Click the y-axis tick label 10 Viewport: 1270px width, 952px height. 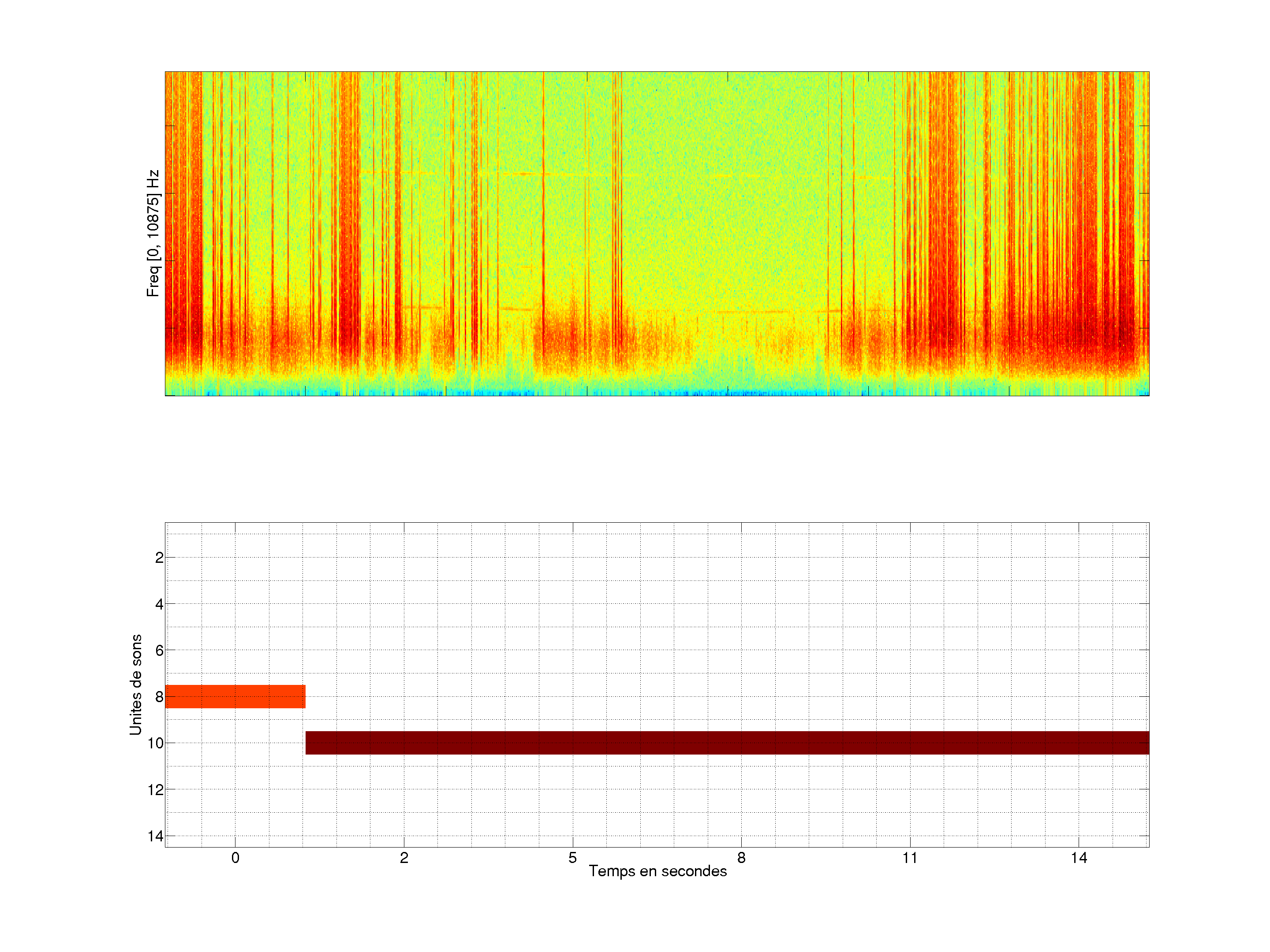pos(156,744)
